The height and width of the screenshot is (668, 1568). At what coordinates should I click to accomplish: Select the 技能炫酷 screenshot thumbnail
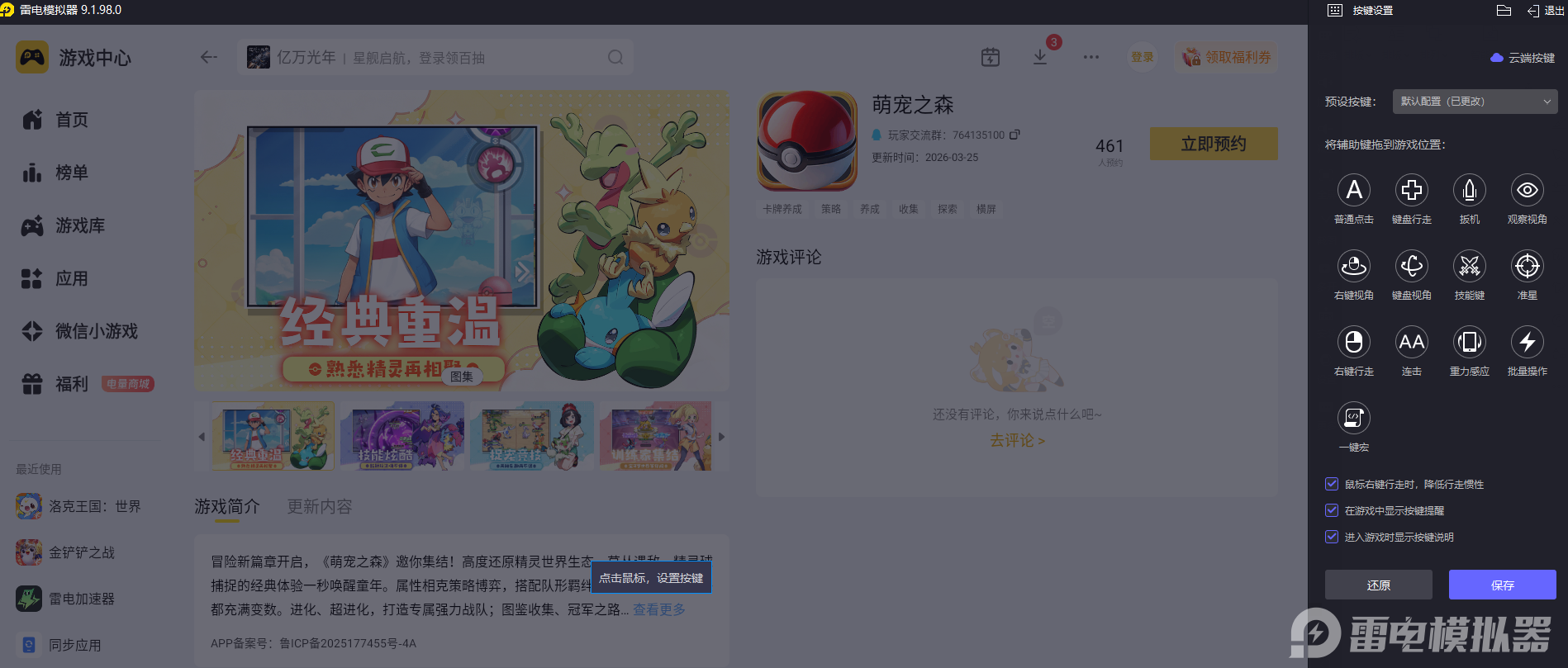pos(402,436)
